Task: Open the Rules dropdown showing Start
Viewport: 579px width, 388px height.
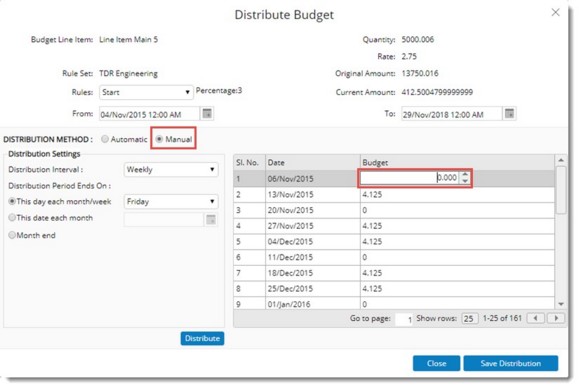Action: 146,92
